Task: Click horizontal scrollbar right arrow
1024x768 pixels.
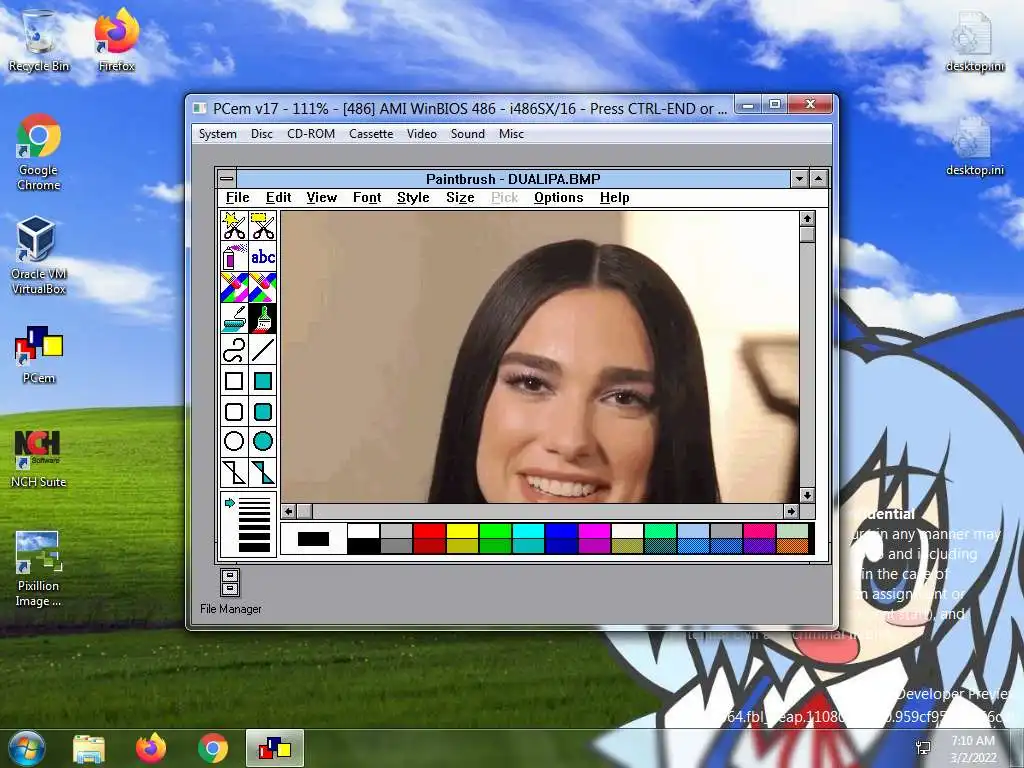Action: [791, 511]
